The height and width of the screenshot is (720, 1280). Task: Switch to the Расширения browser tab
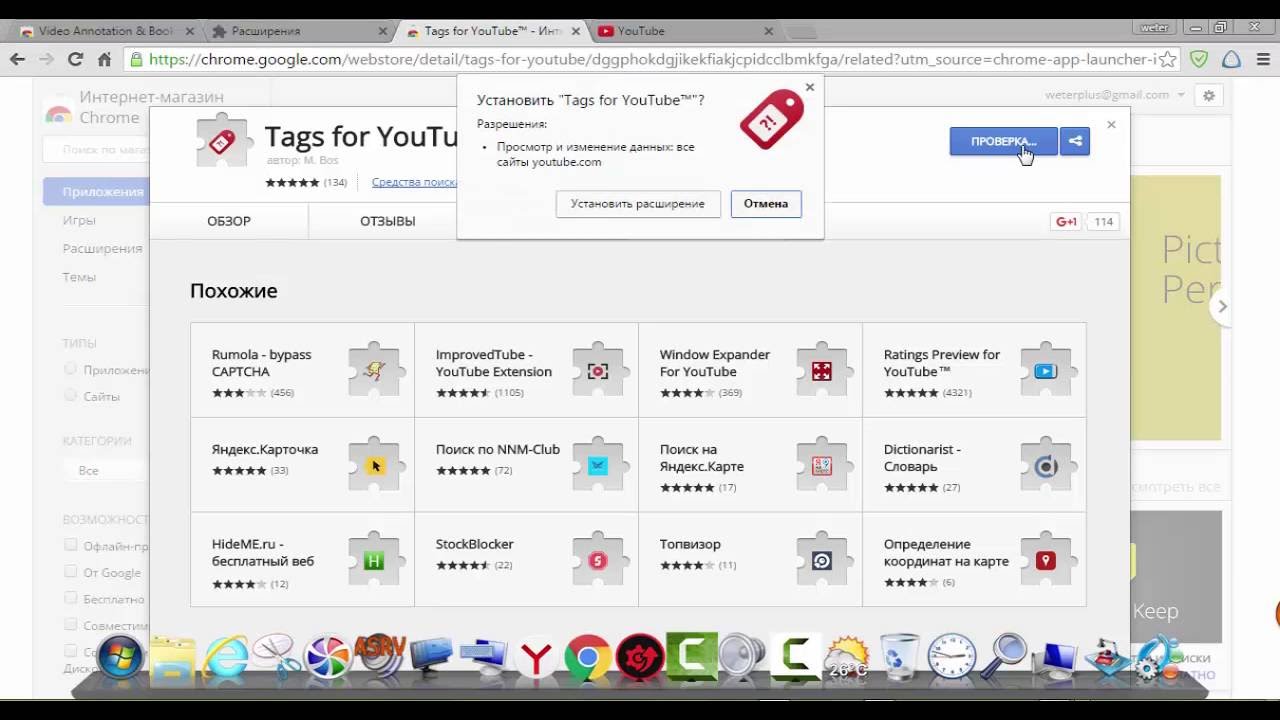(x=294, y=31)
